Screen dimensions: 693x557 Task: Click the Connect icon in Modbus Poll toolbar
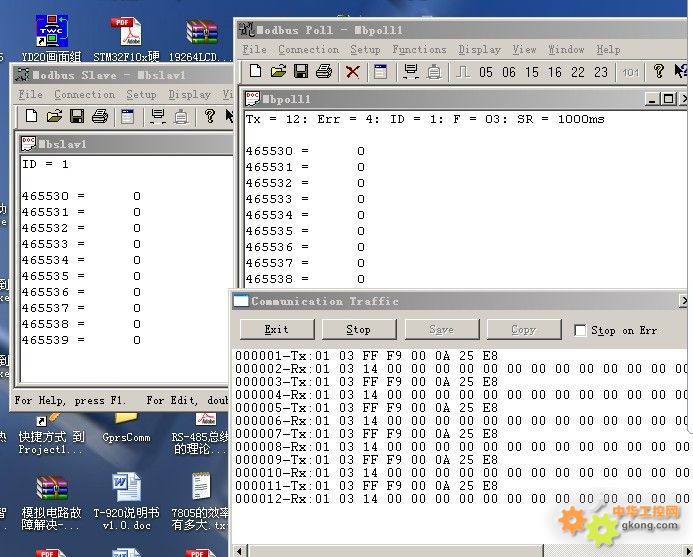(411, 71)
